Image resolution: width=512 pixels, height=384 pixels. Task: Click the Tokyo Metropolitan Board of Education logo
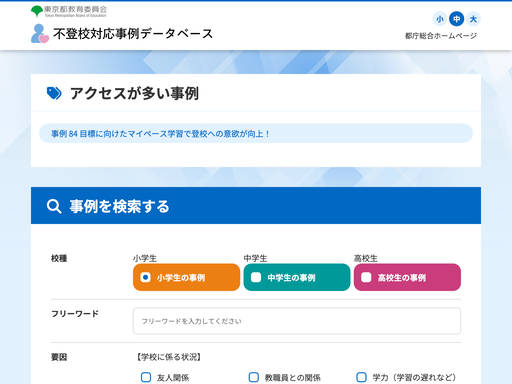pos(69,11)
